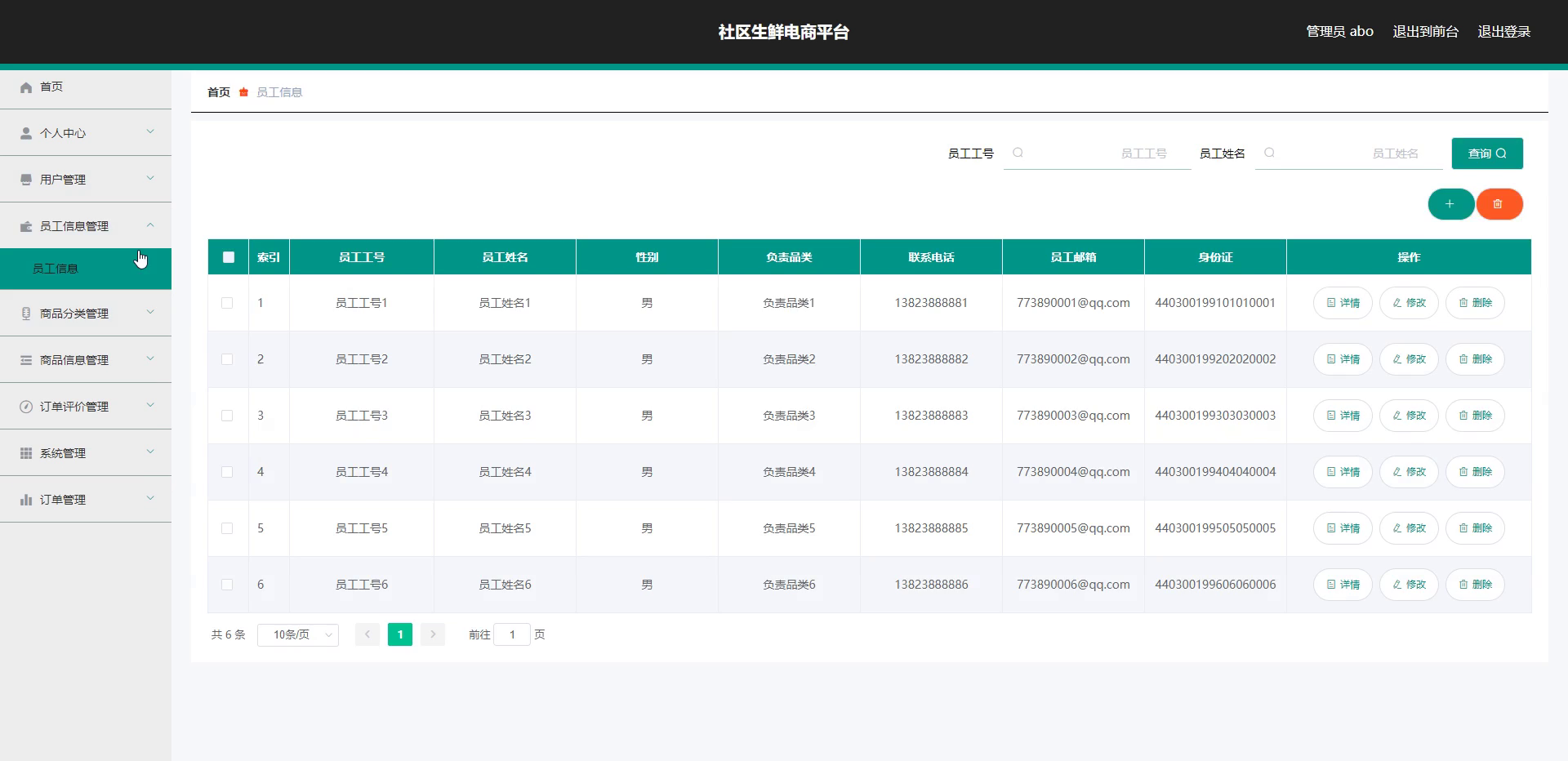Click the 订单管理 bar chart icon

(x=26, y=500)
